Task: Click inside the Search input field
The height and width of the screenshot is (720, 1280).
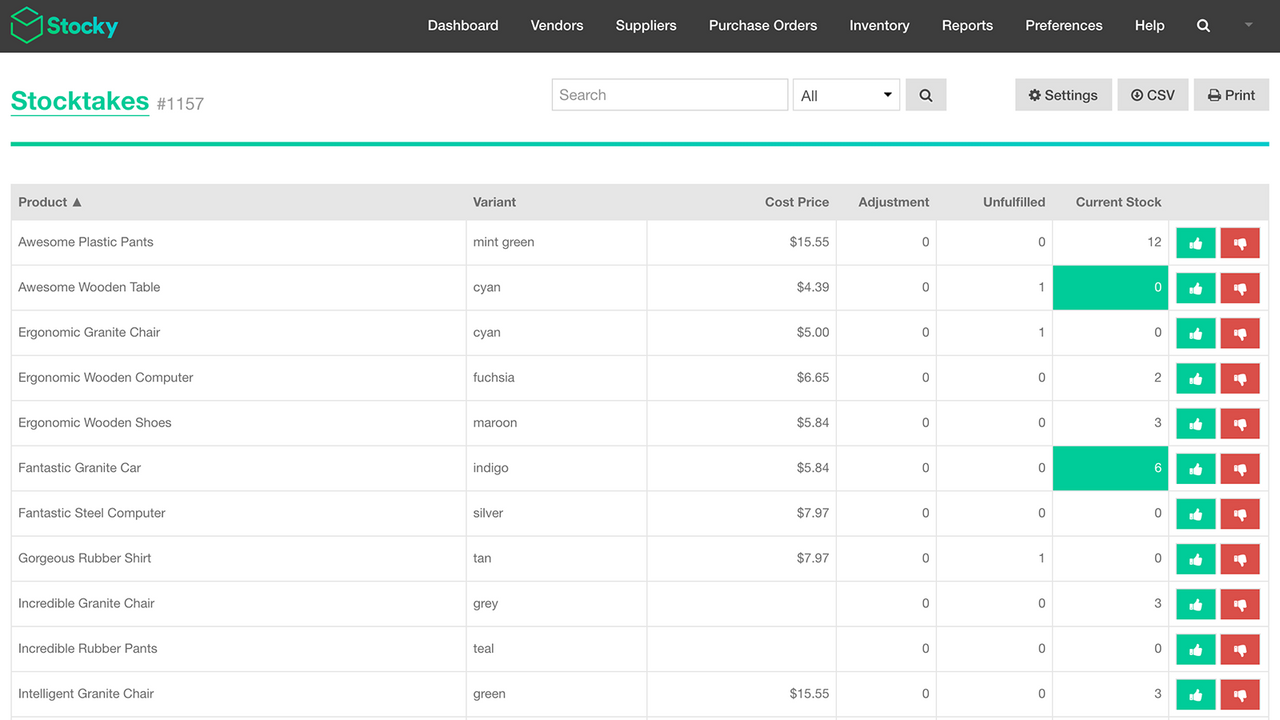Action: click(669, 94)
